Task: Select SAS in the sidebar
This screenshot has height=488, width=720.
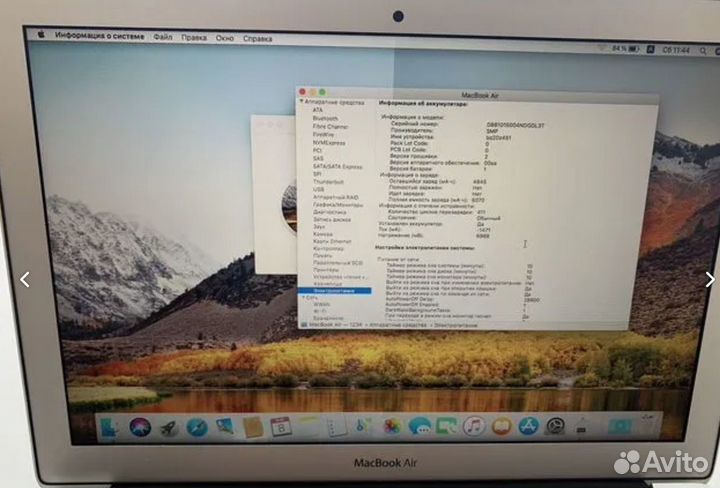Action: (318, 158)
